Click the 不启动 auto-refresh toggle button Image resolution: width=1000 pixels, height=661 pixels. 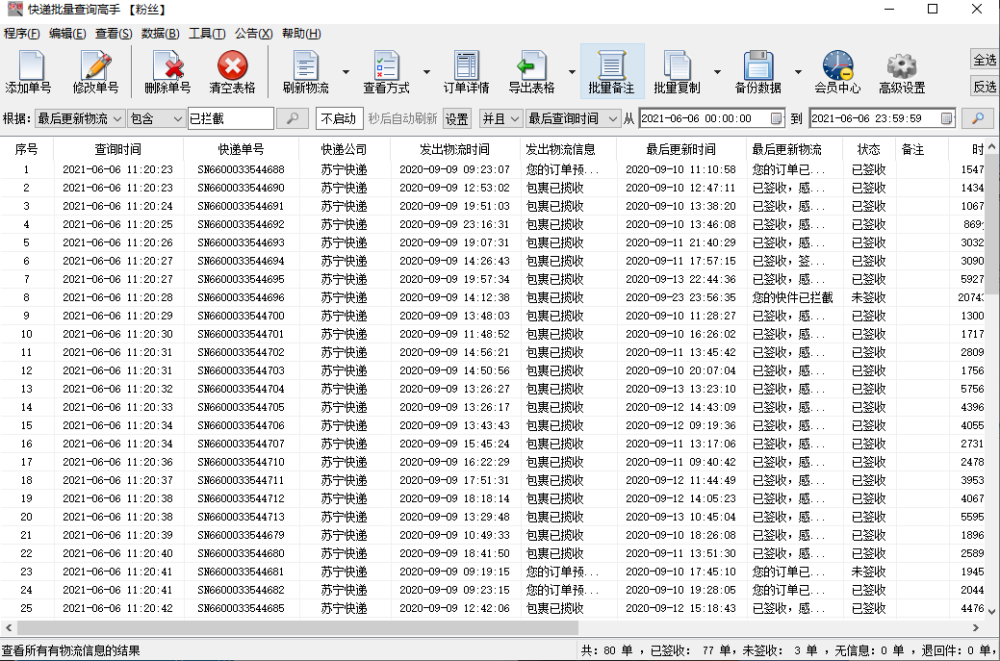click(339, 119)
